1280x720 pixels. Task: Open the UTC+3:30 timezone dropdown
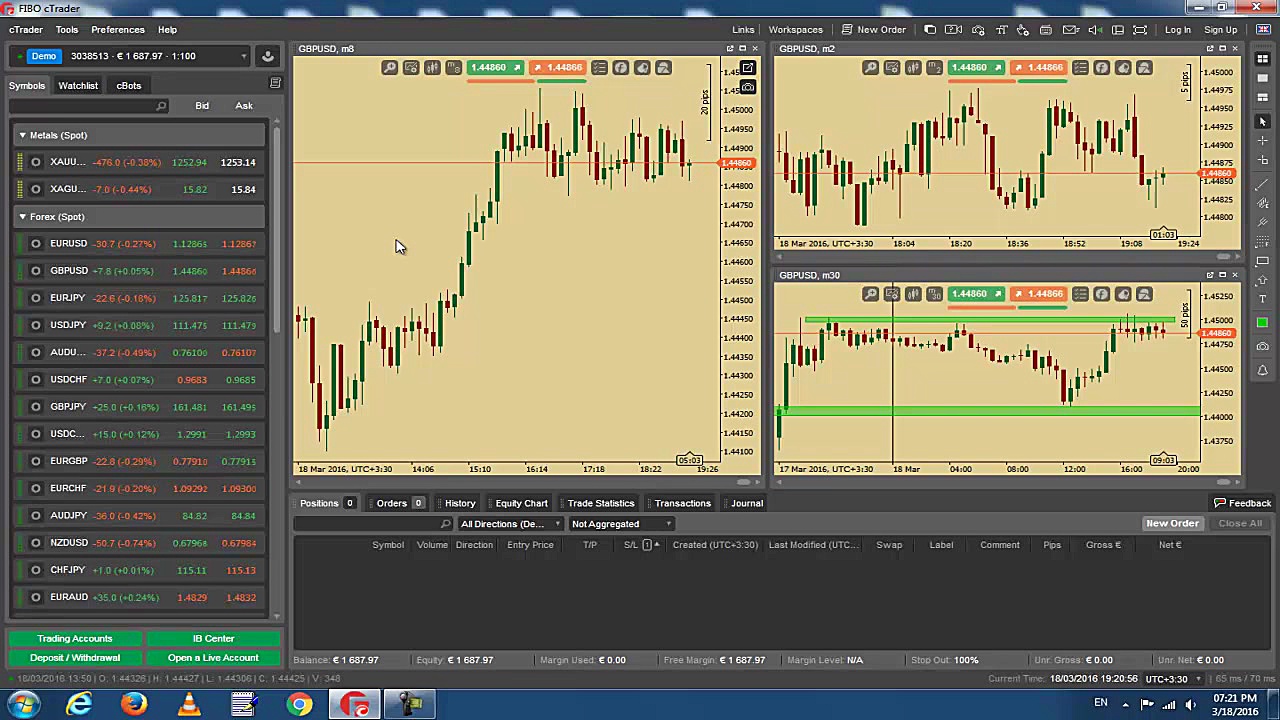coord(1172,679)
